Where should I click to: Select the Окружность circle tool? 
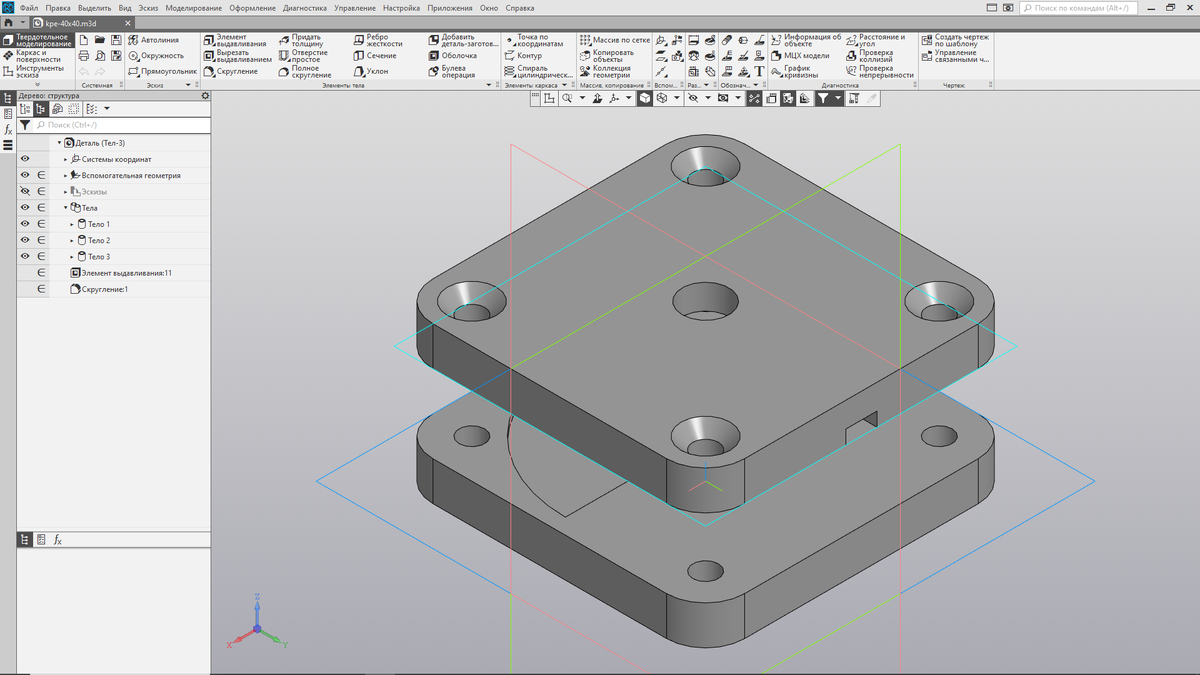[x=155, y=56]
